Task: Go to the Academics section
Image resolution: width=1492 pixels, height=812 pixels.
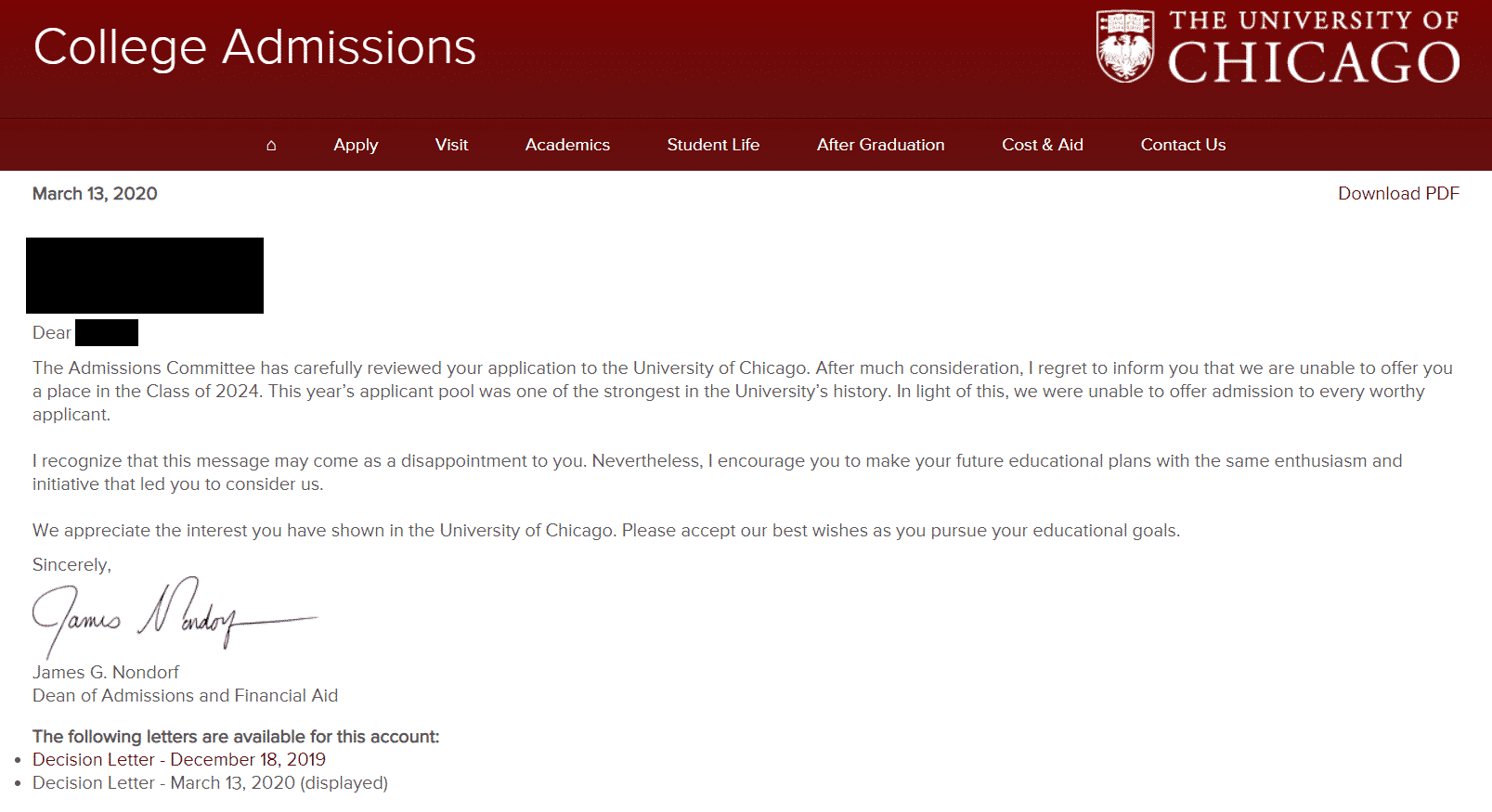Action: click(567, 145)
